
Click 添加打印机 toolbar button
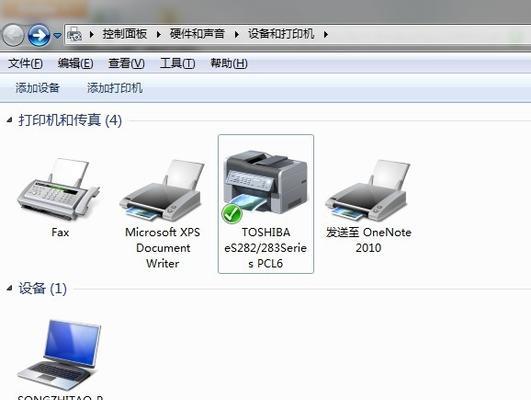click(115, 88)
